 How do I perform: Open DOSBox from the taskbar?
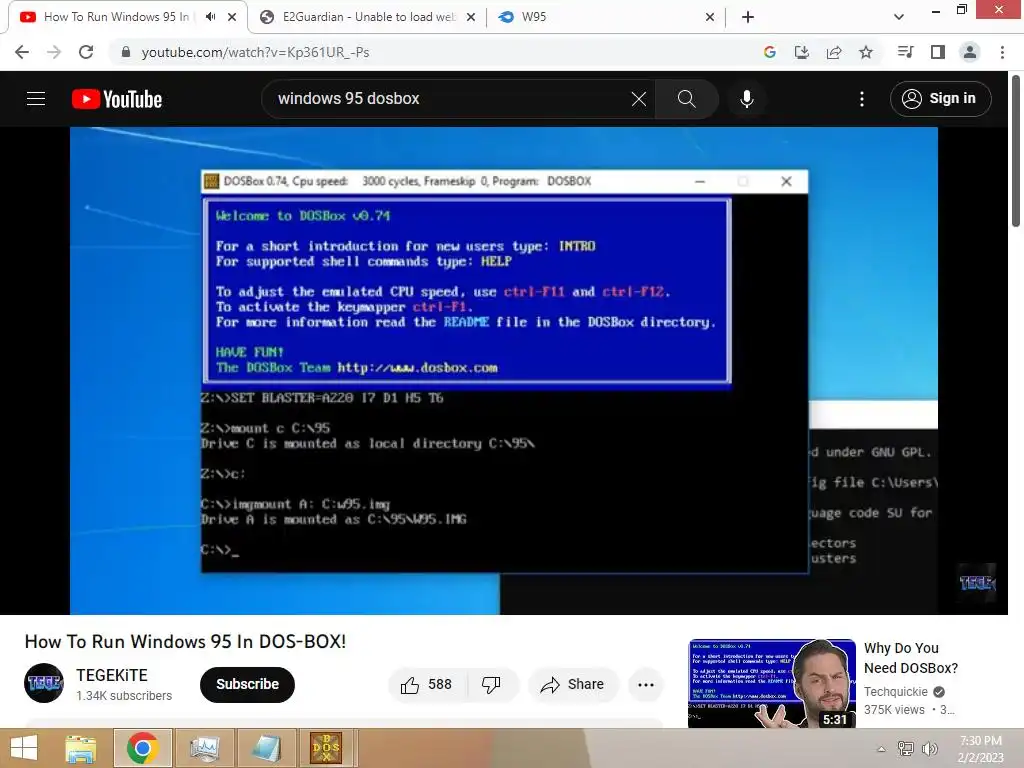tap(326, 748)
